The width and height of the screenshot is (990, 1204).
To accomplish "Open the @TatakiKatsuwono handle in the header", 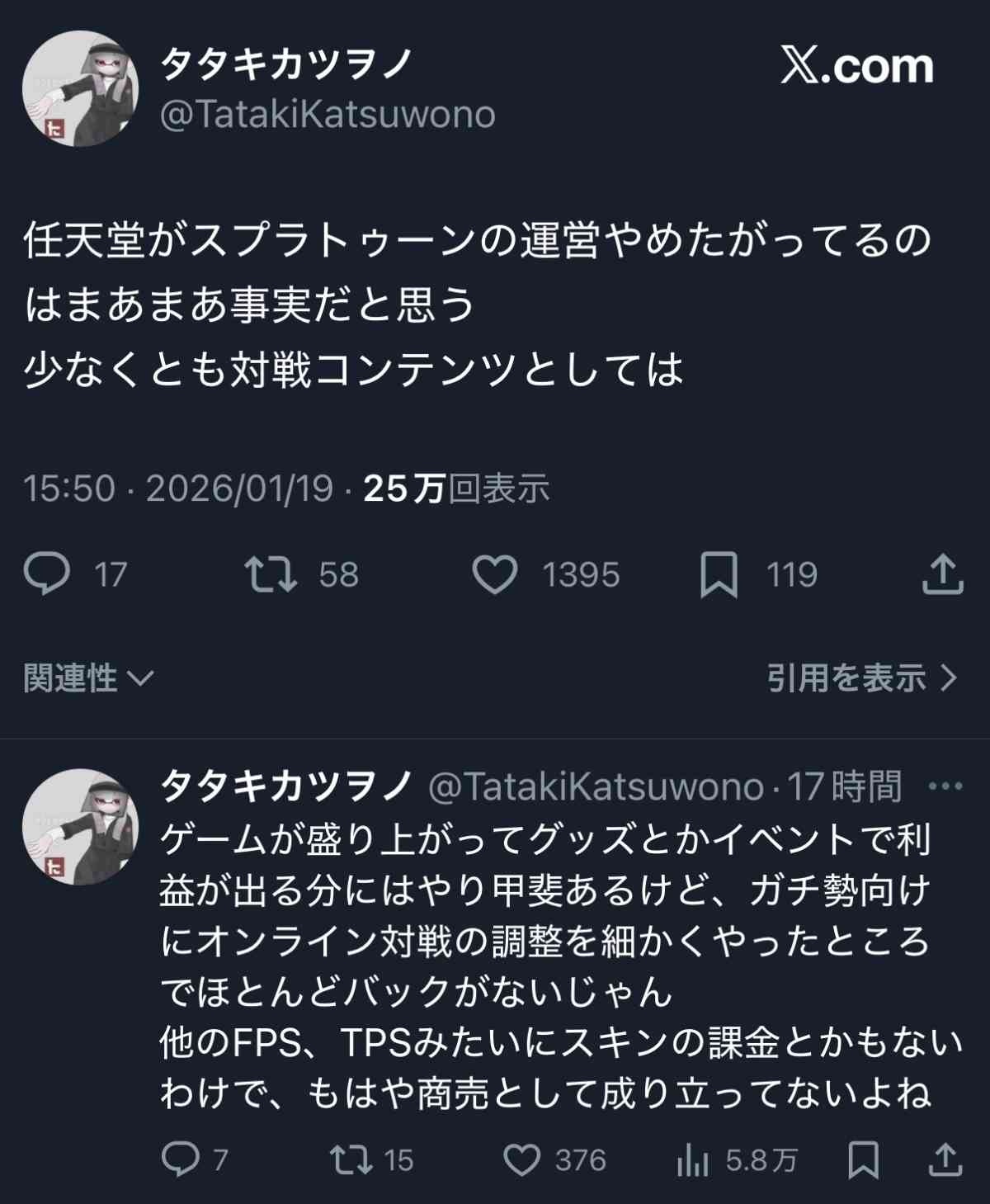I will pos(328,114).
